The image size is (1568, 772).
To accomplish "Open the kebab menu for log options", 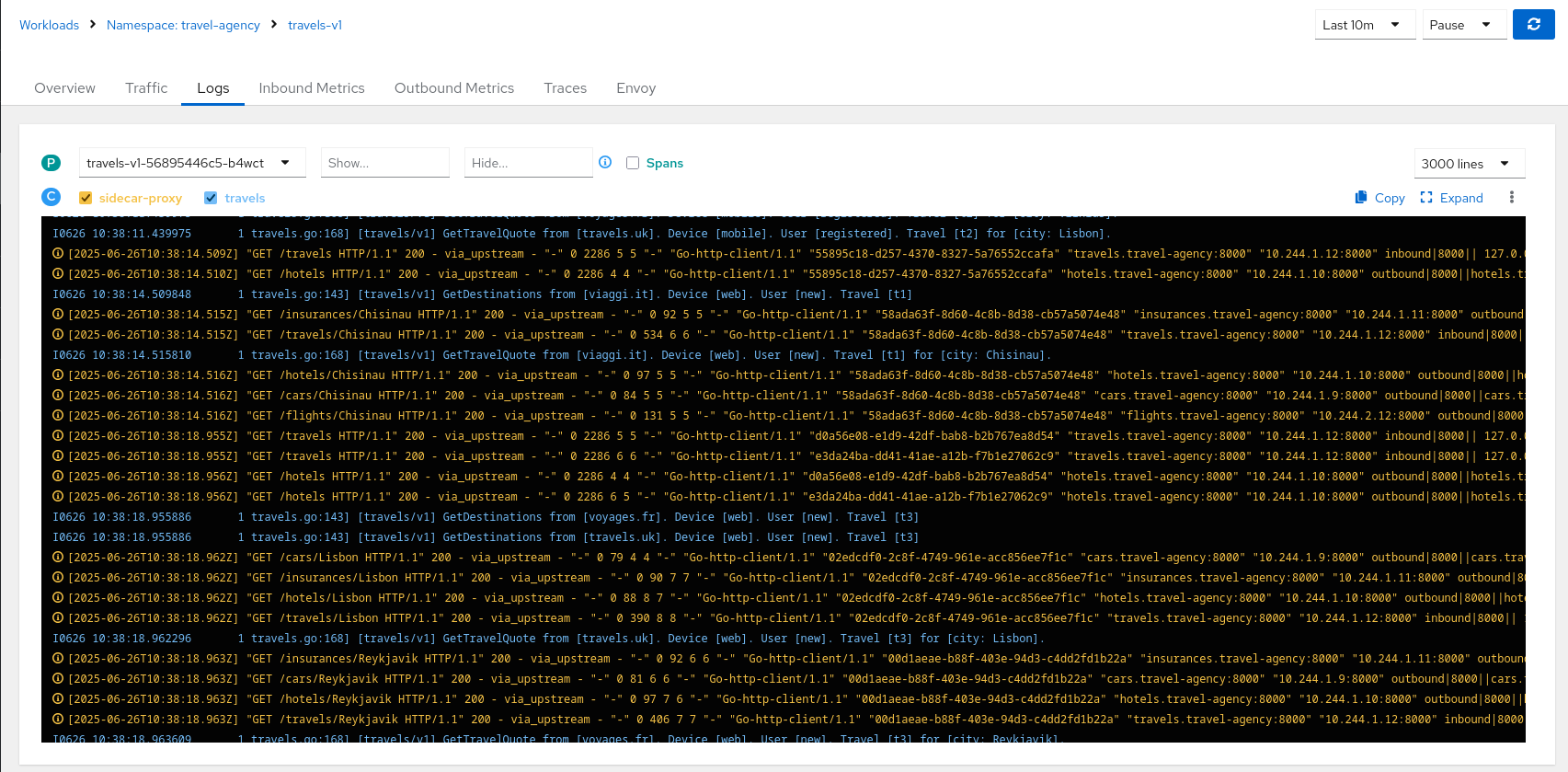I will 1511,198.
